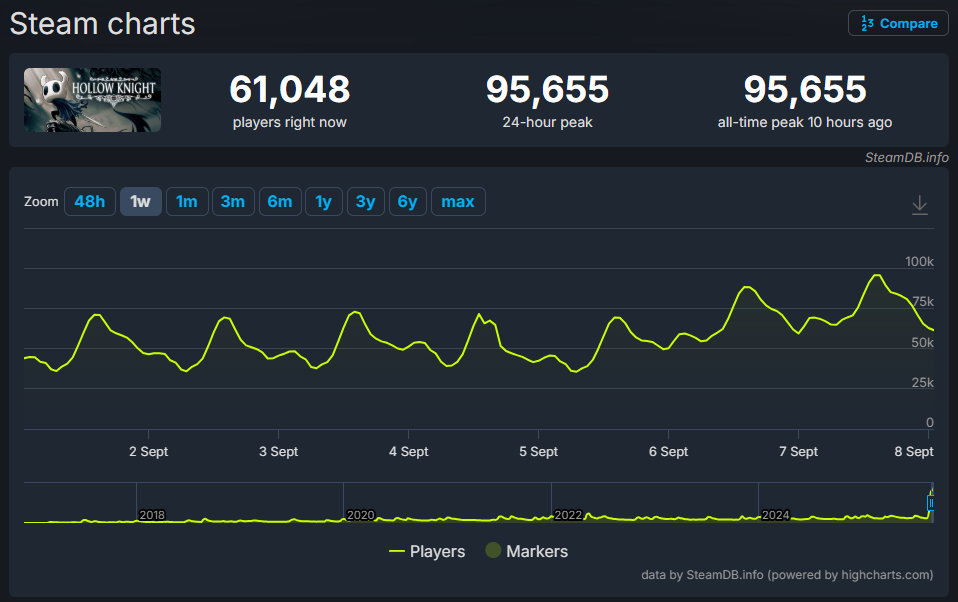Screen dimensions: 958x602
Task: Click the chart download arrow icon
Action: pos(920,205)
